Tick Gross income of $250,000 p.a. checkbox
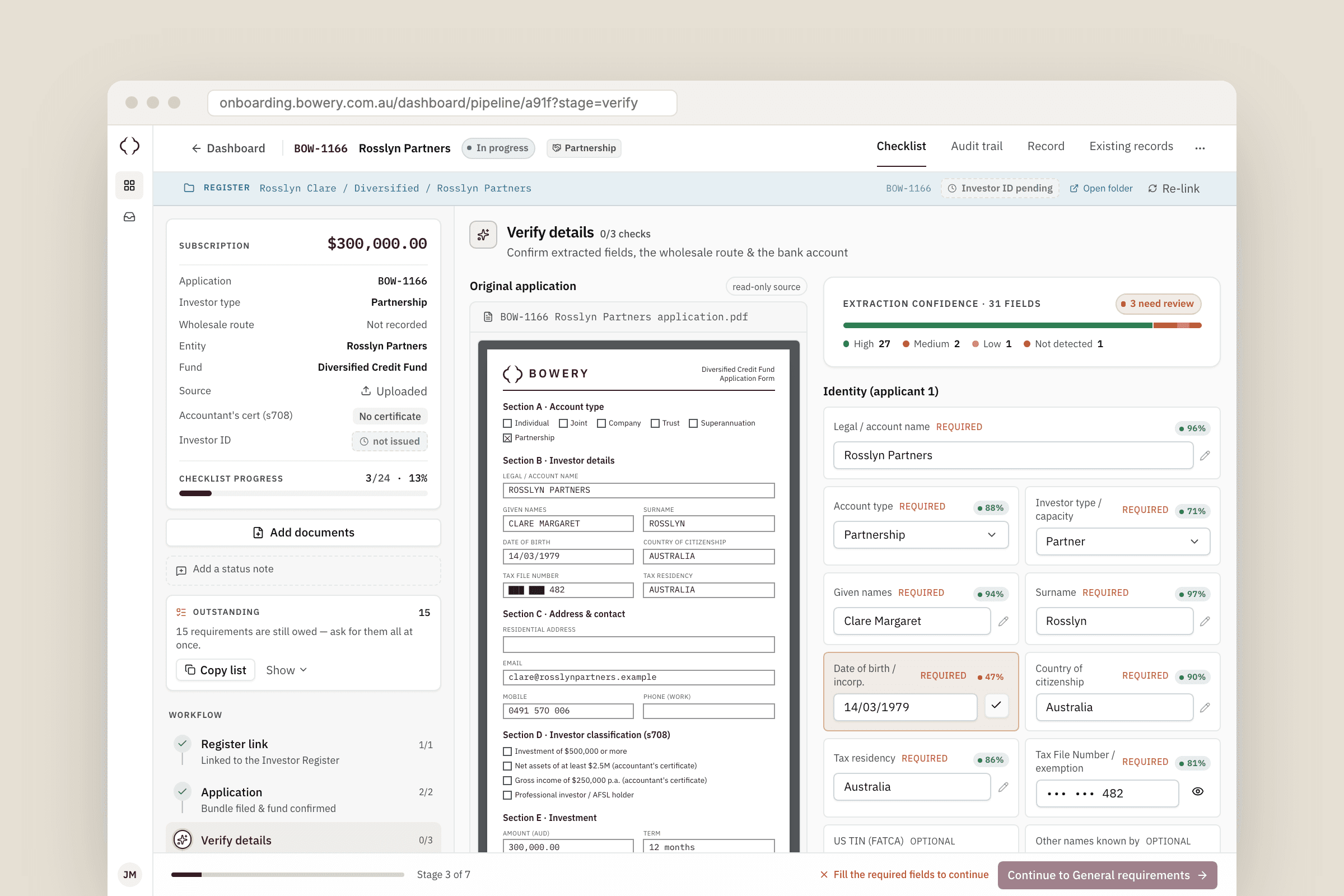This screenshot has height=896, width=1344. [x=507, y=781]
